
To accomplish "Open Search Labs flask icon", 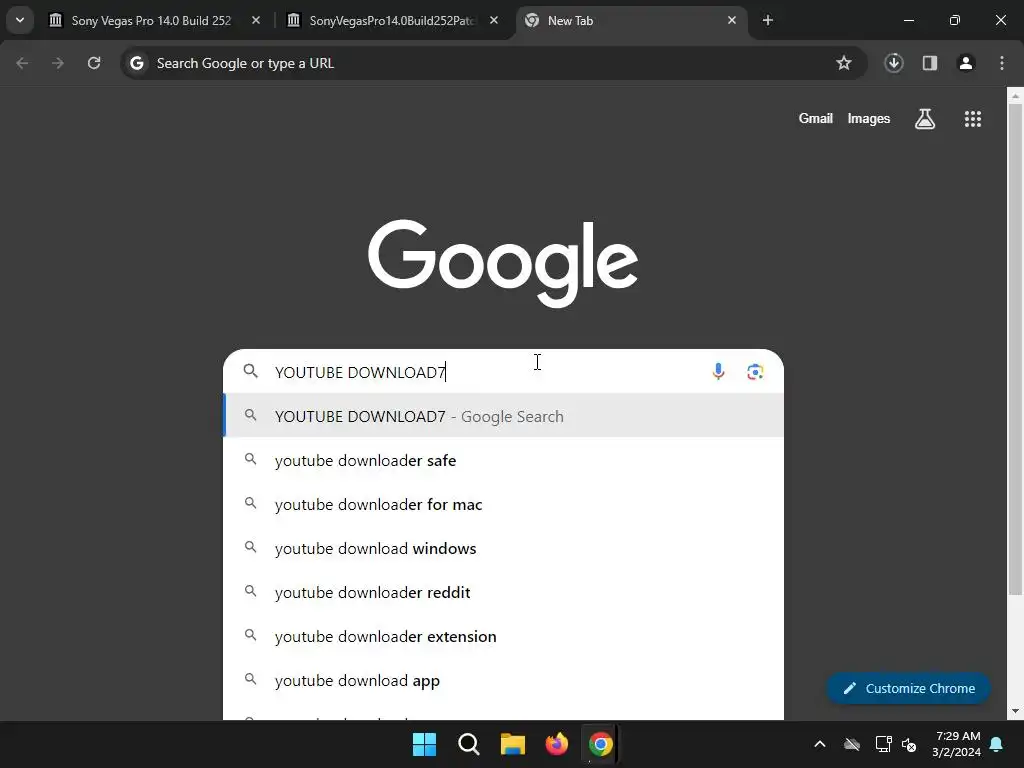I will (x=925, y=119).
